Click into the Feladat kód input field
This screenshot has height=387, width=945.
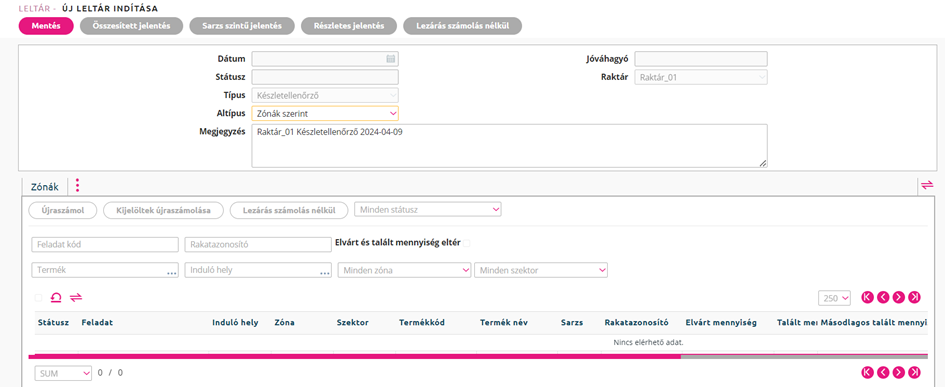coord(105,245)
